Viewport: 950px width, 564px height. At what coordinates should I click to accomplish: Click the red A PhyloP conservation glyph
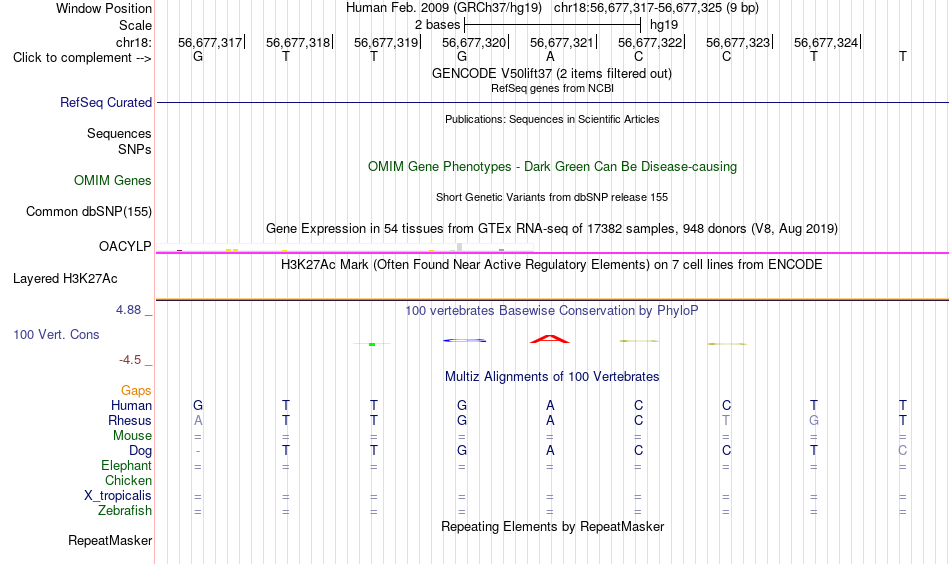(550, 339)
